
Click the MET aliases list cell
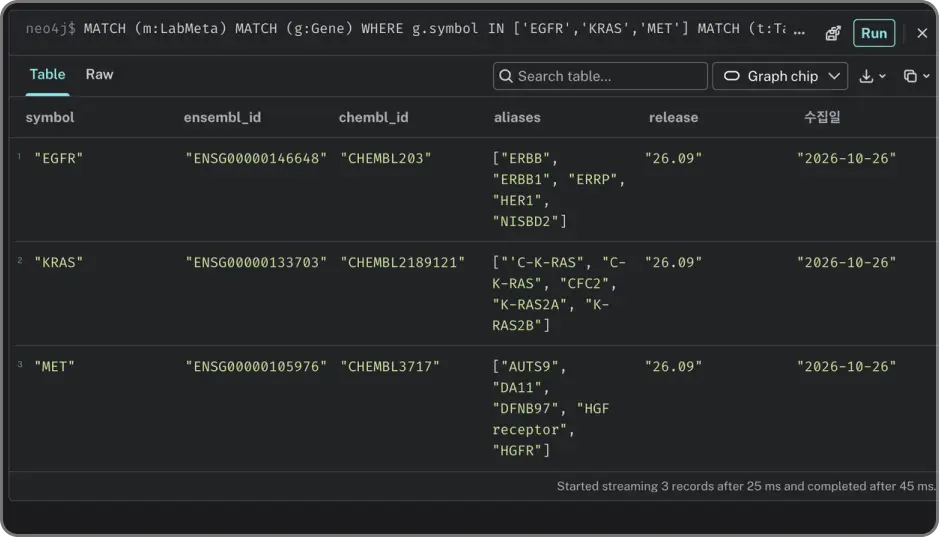click(x=550, y=409)
